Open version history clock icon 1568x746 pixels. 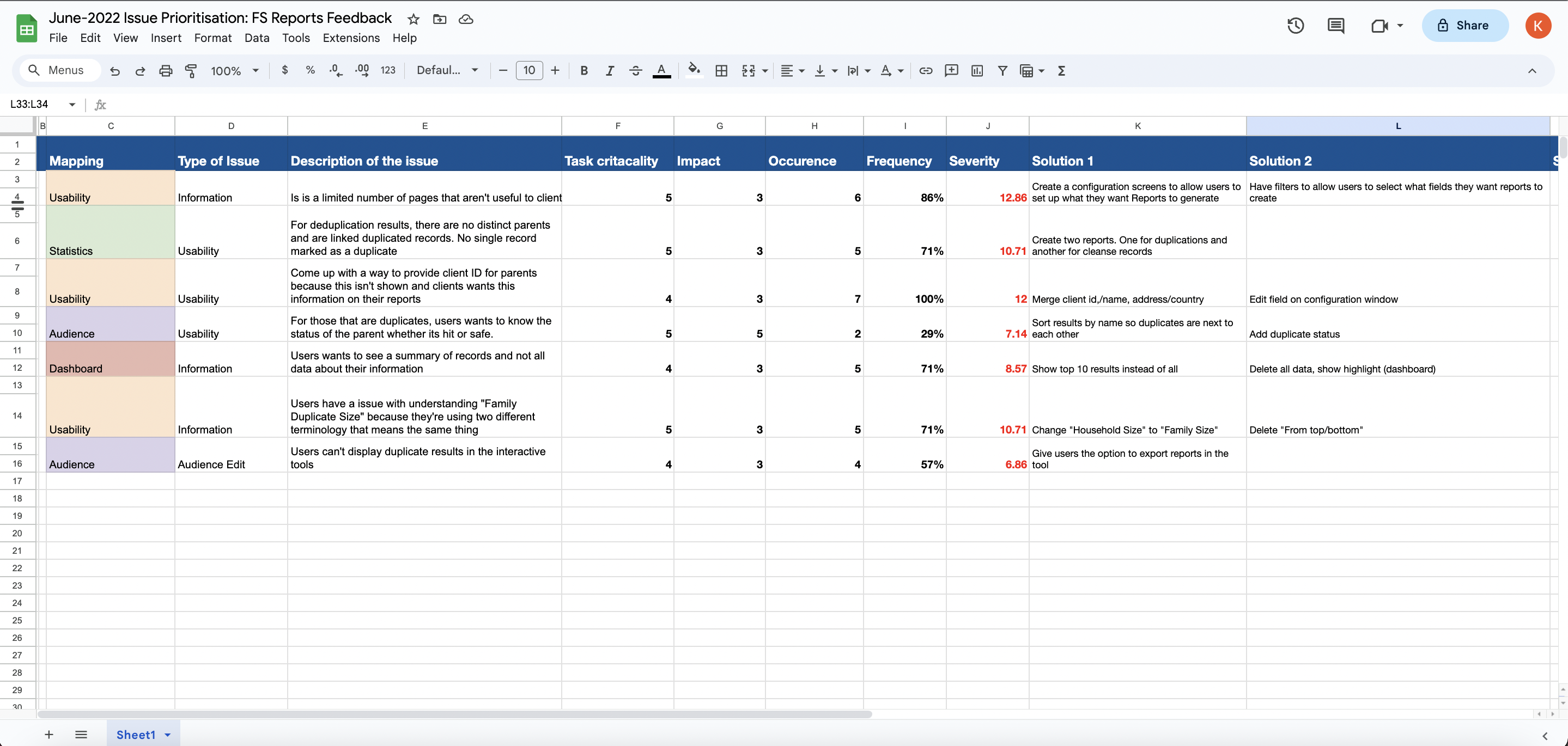[1295, 26]
